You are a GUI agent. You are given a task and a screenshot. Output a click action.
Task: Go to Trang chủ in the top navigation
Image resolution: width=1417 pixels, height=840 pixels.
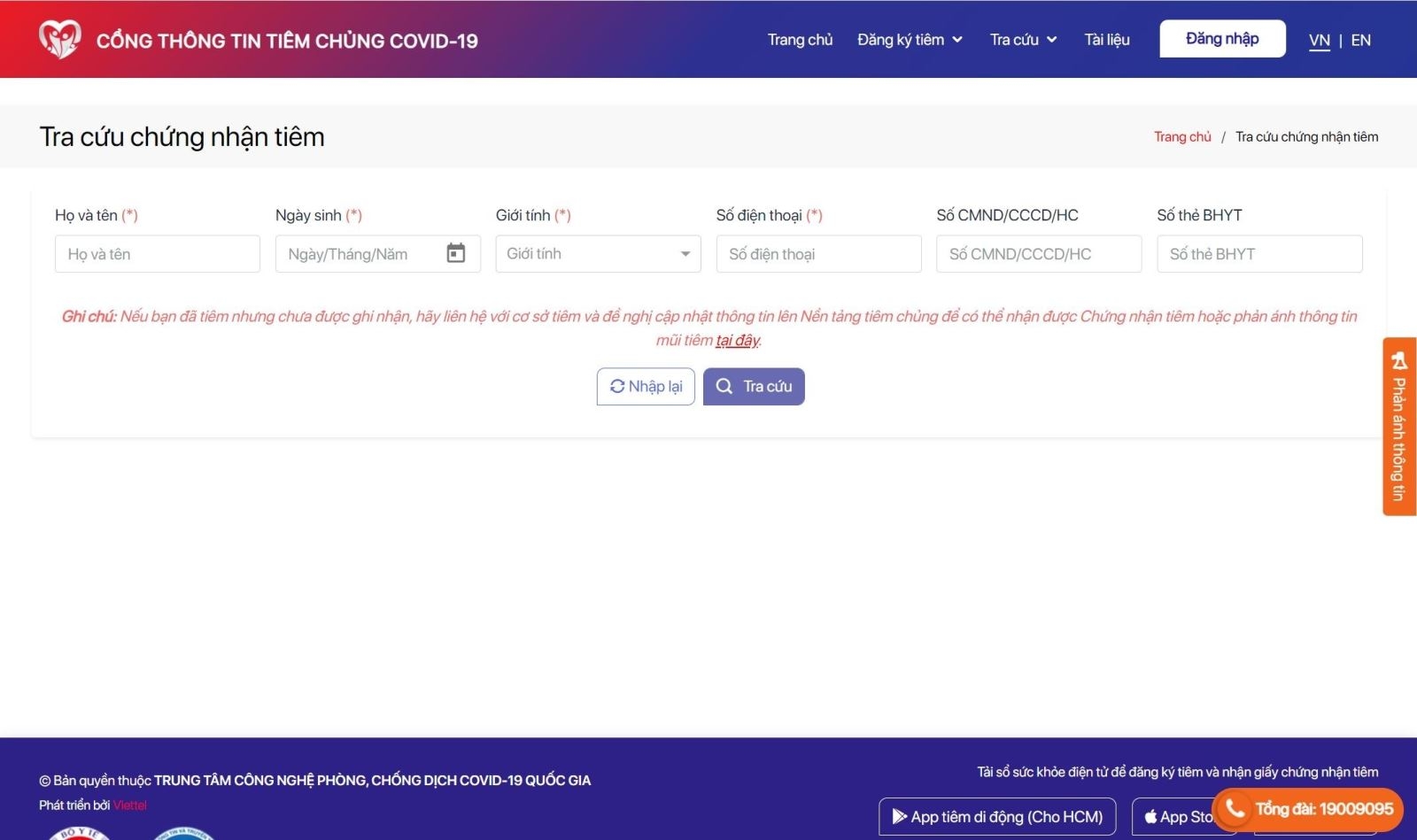pyautogui.click(x=800, y=40)
